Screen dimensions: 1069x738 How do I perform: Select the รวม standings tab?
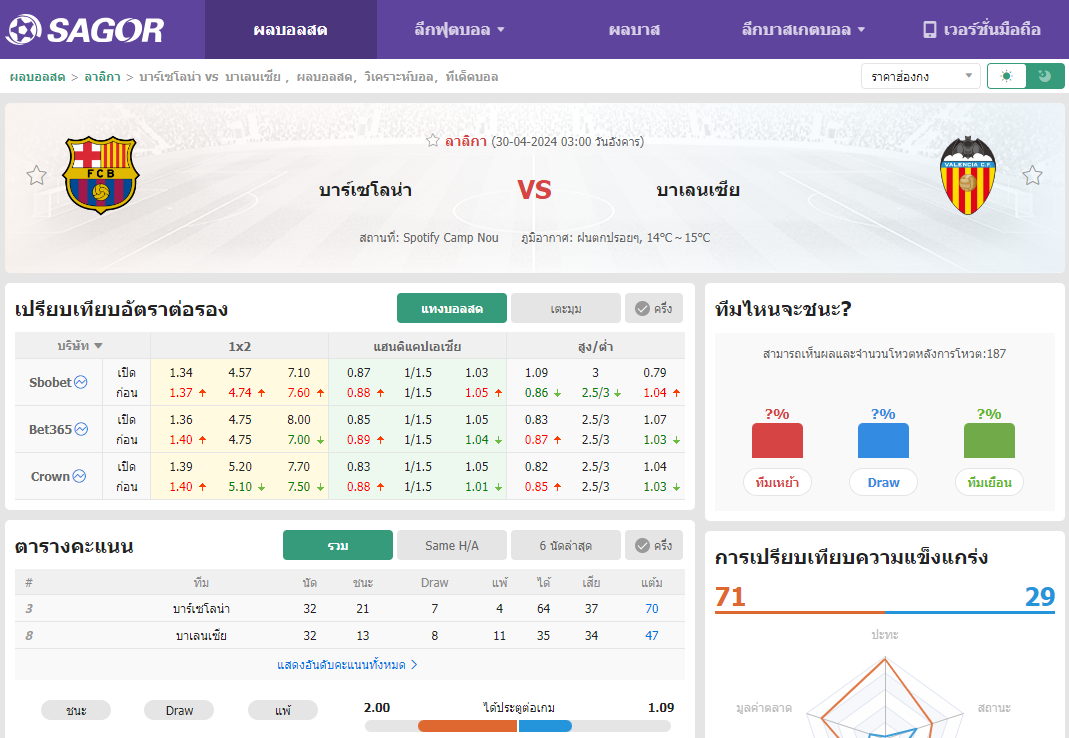pyautogui.click(x=337, y=546)
